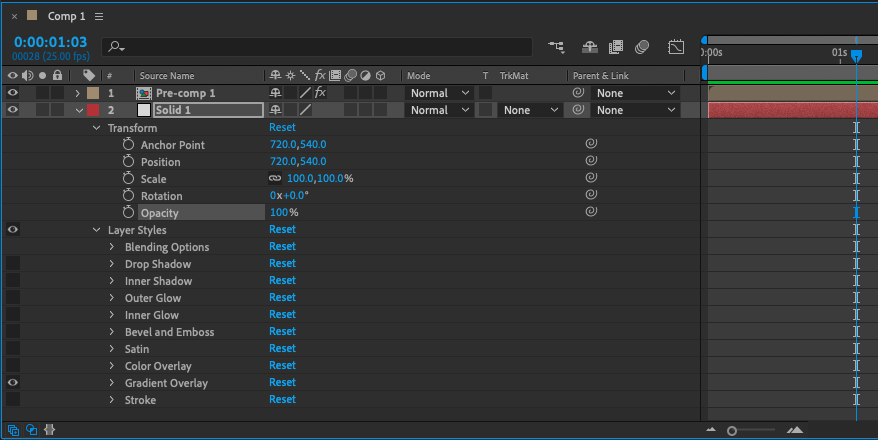Click the Parent & Link column header

click(600, 76)
